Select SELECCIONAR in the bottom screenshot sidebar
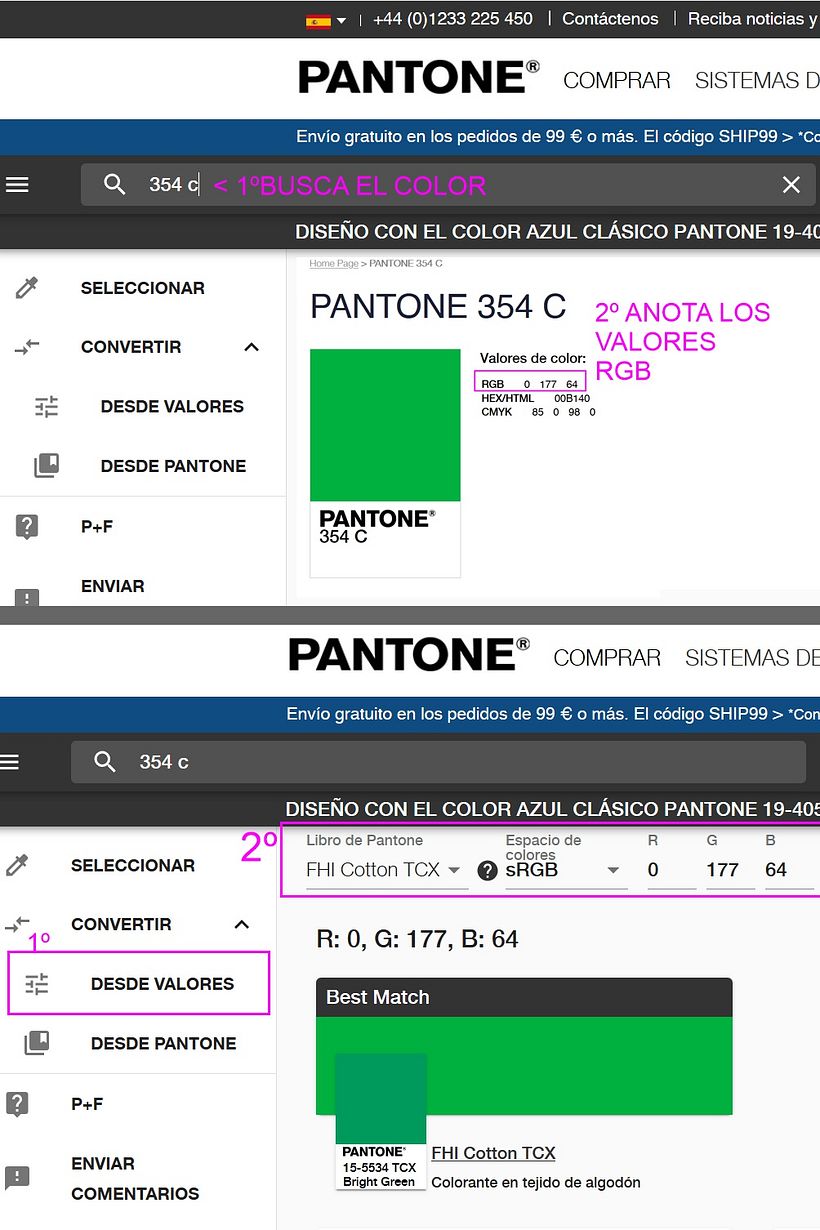This screenshot has height=1230, width=820. [133, 865]
